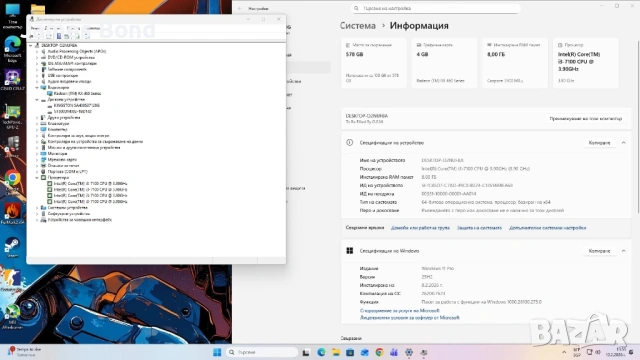Click Копиране for device specifications

[x=599, y=143]
